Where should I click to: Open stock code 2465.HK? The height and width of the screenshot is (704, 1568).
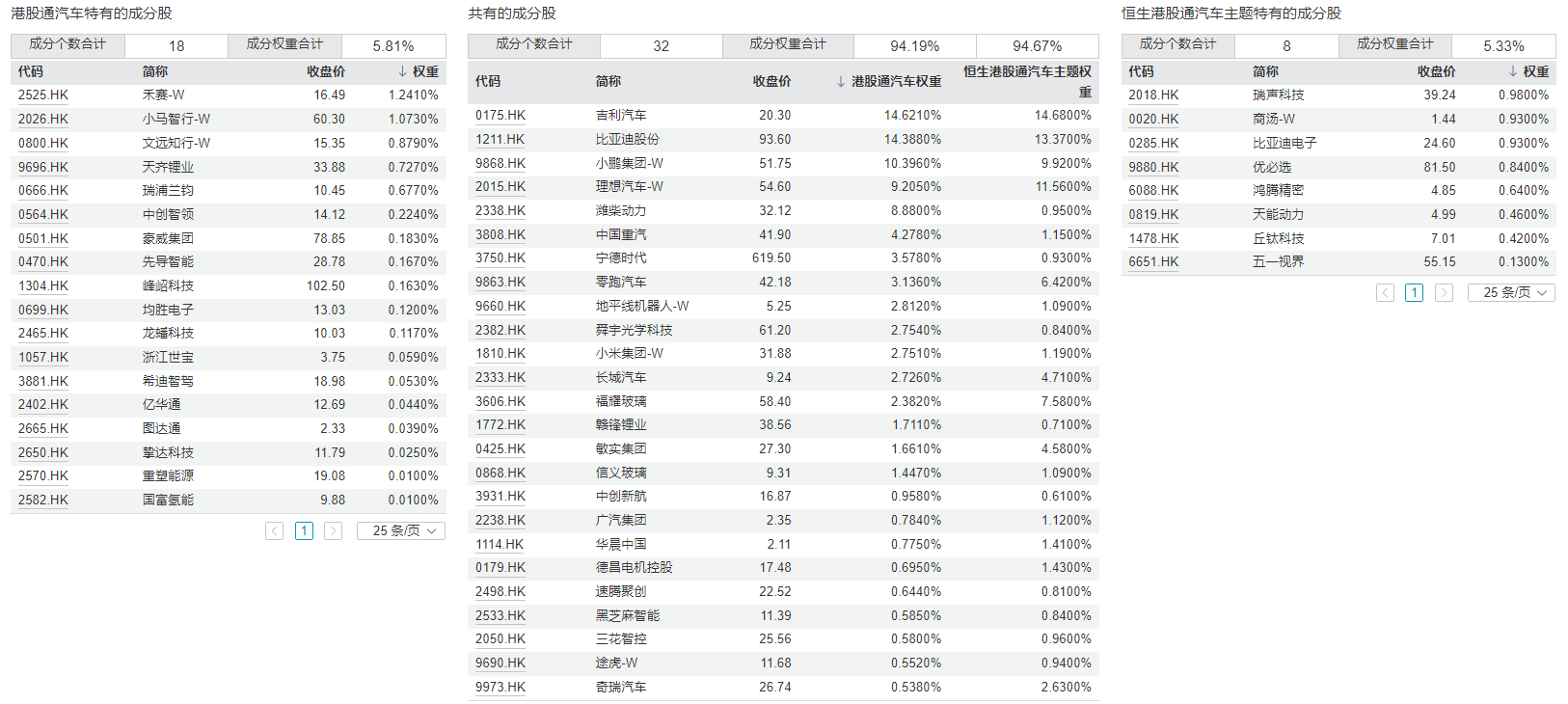point(43,334)
